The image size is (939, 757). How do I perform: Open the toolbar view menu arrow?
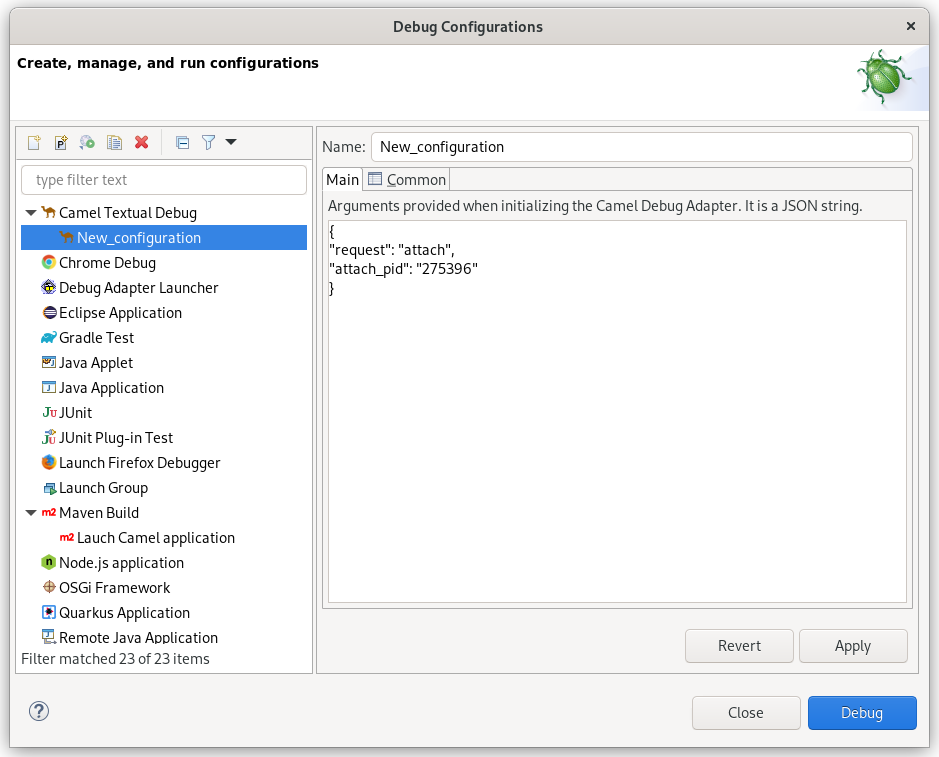(x=231, y=142)
